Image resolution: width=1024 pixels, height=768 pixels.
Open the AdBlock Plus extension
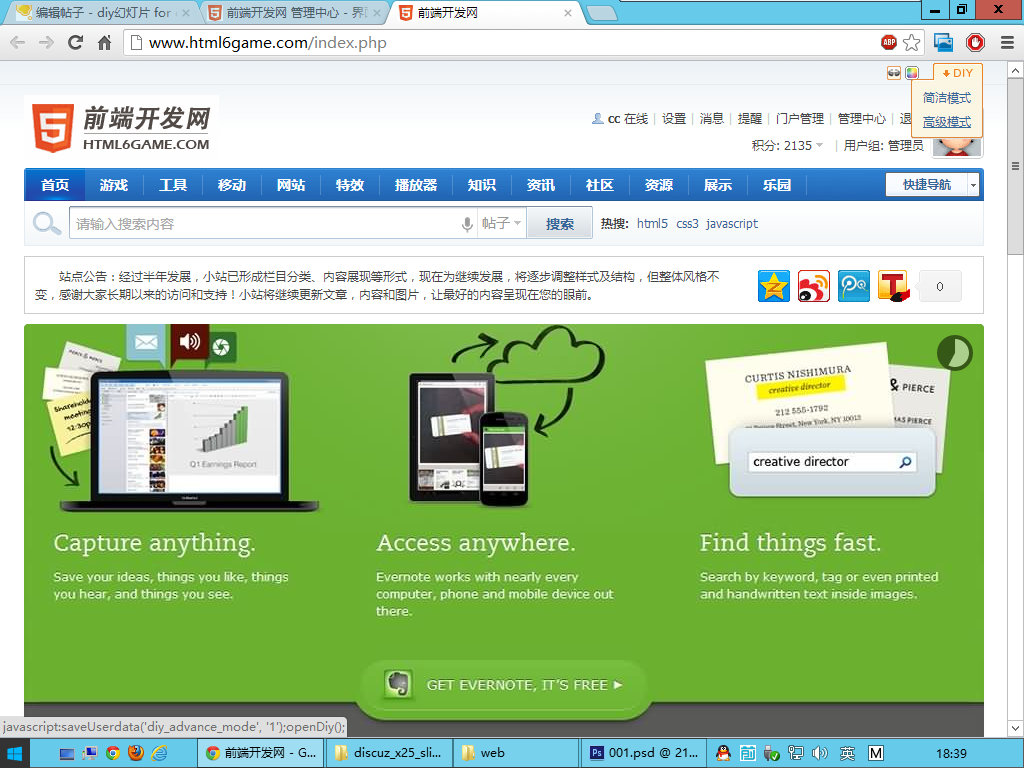(889, 42)
